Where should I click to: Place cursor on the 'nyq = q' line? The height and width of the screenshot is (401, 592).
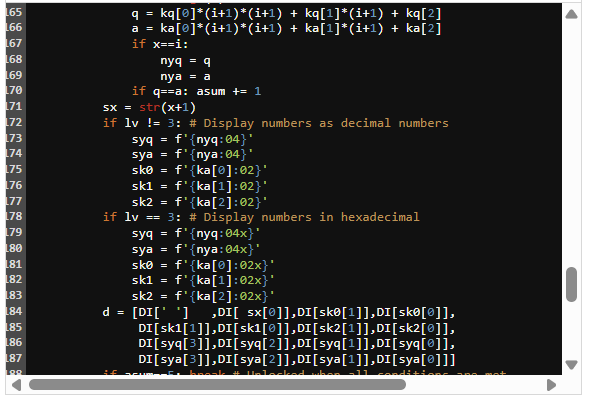[185, 61]
